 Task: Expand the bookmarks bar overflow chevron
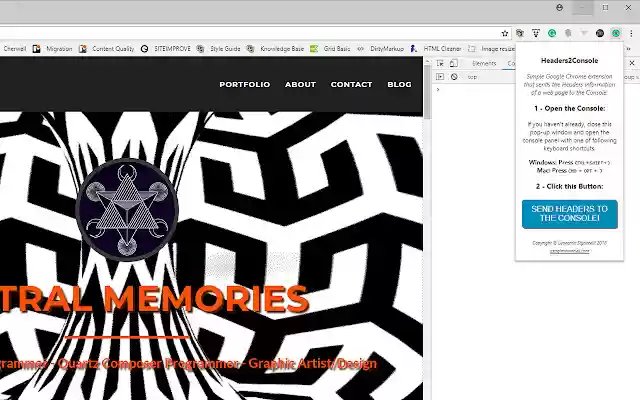[629, 49]
